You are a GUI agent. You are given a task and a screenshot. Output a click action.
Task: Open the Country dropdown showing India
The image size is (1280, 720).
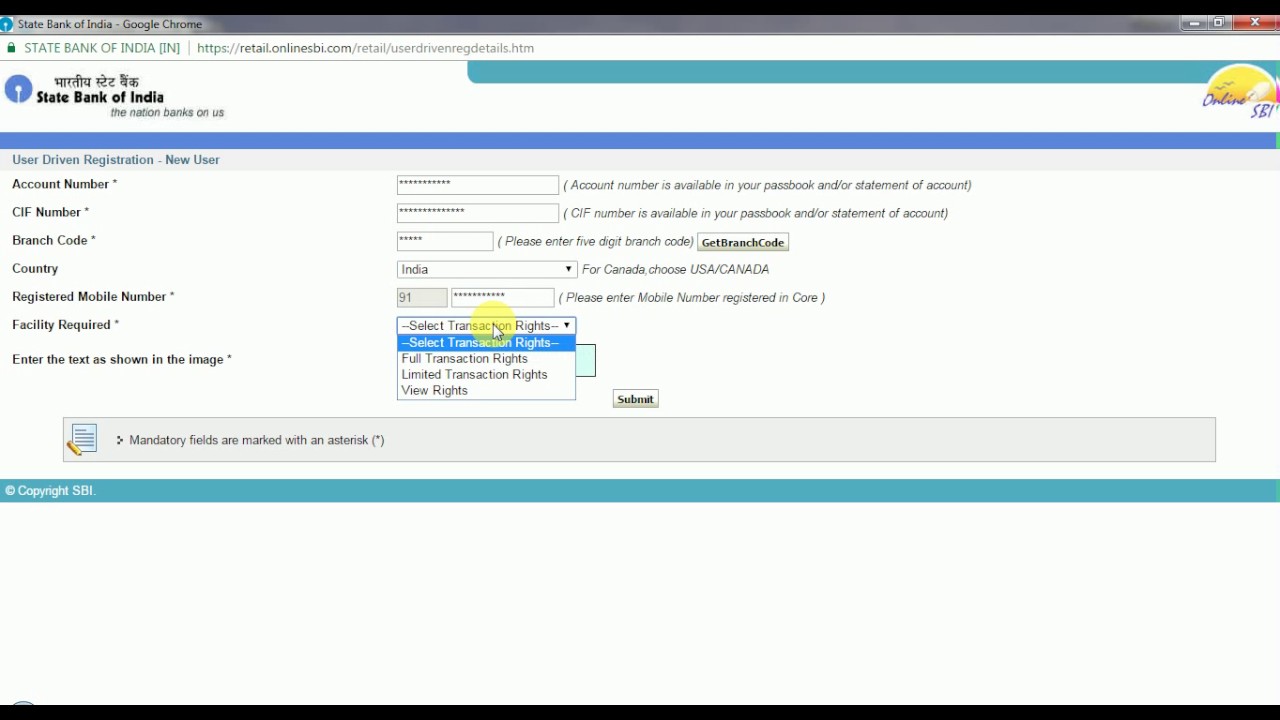point(486,269)
